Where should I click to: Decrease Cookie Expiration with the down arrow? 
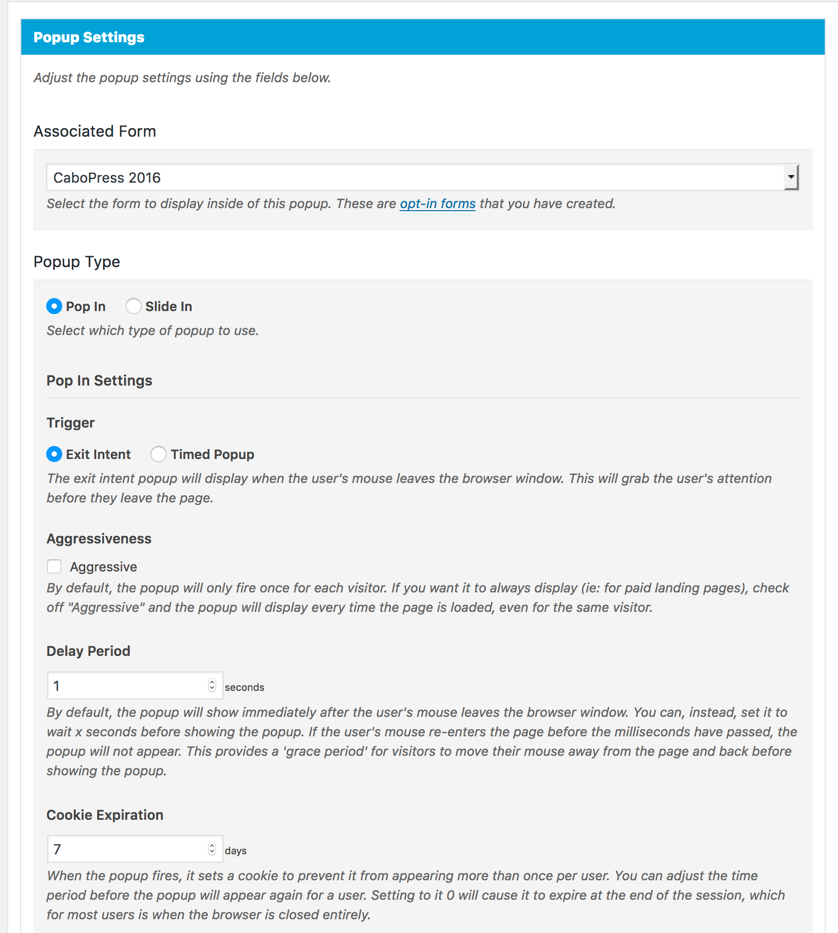(212, 853)
